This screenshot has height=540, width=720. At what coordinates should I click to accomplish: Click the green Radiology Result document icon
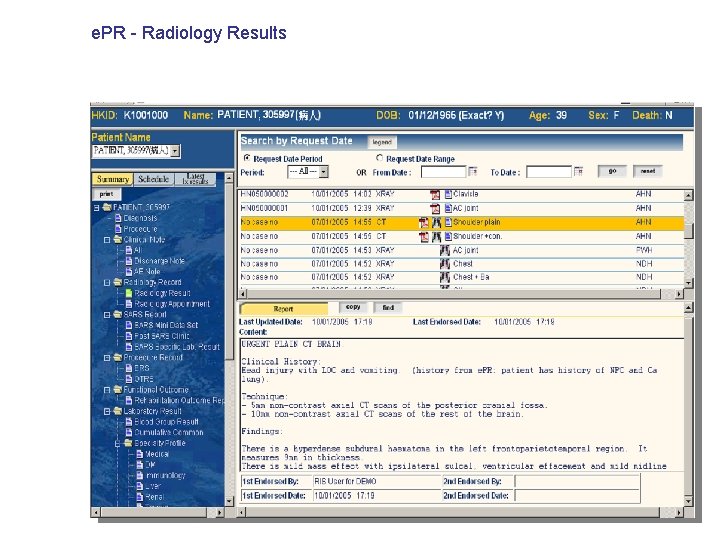tap(129, 293)
